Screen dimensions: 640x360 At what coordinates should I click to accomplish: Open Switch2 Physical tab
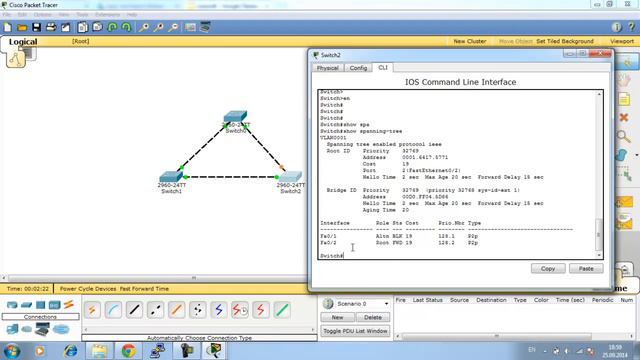pos(328,68)
